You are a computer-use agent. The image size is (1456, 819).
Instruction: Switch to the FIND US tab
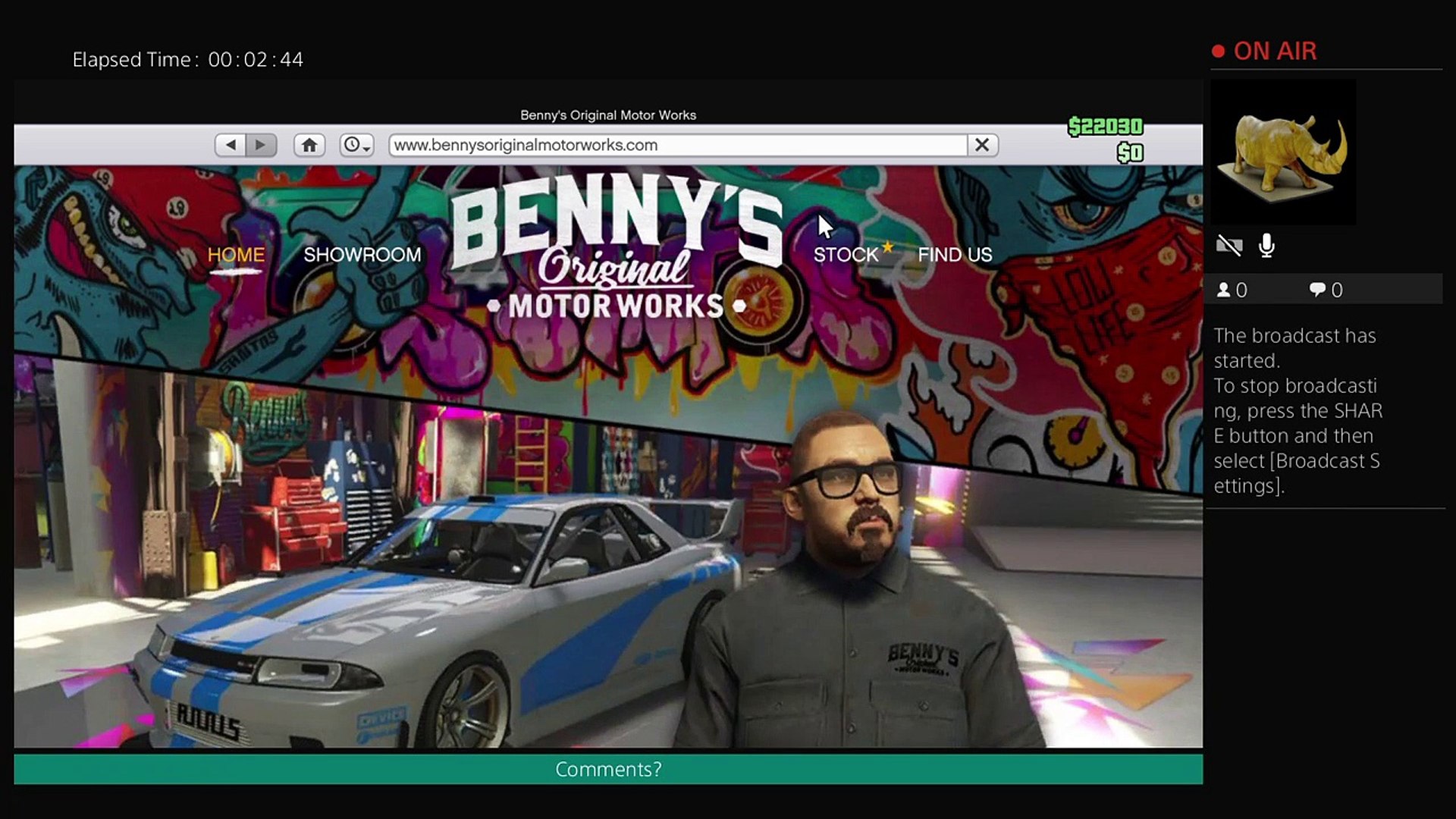[x=955, y=255]
